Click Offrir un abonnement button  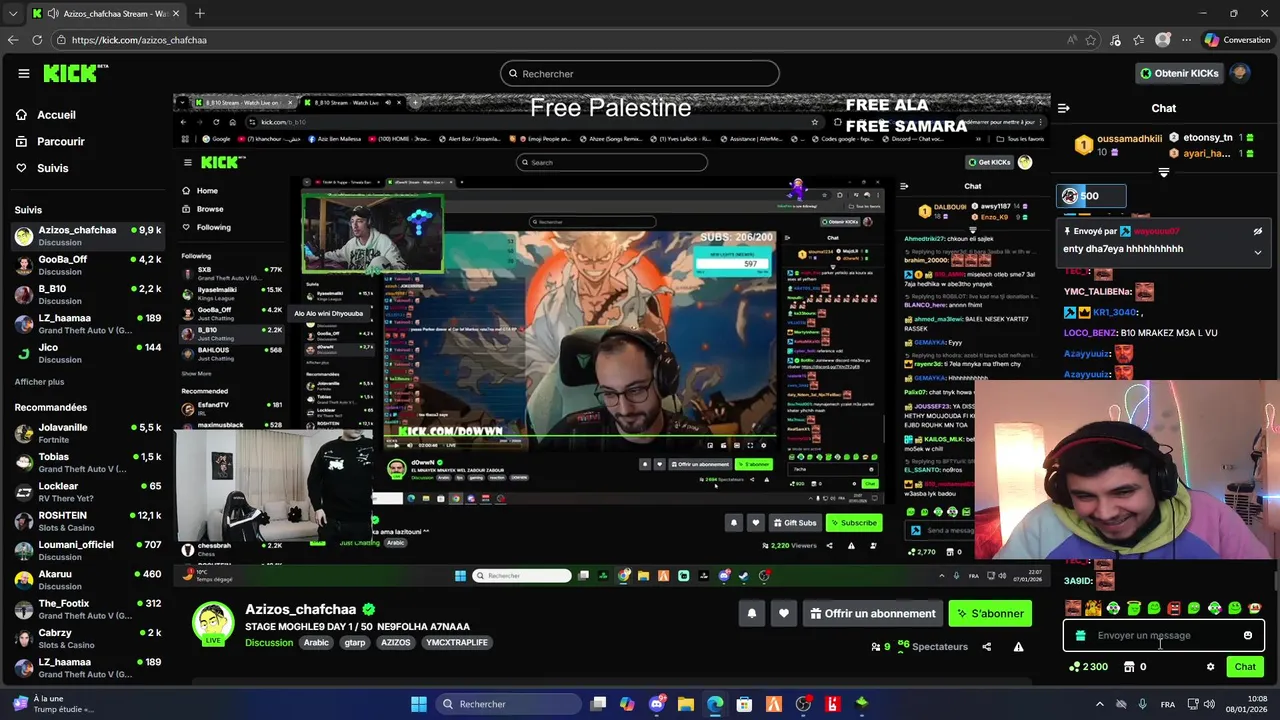point(873,614)
